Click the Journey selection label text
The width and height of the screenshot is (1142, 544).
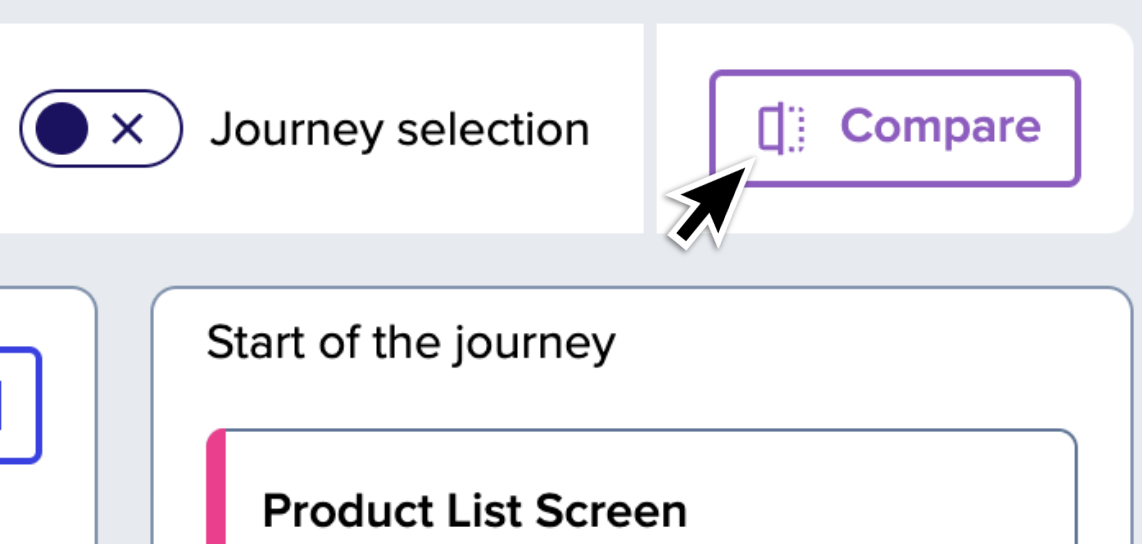(x=399, y=130)
